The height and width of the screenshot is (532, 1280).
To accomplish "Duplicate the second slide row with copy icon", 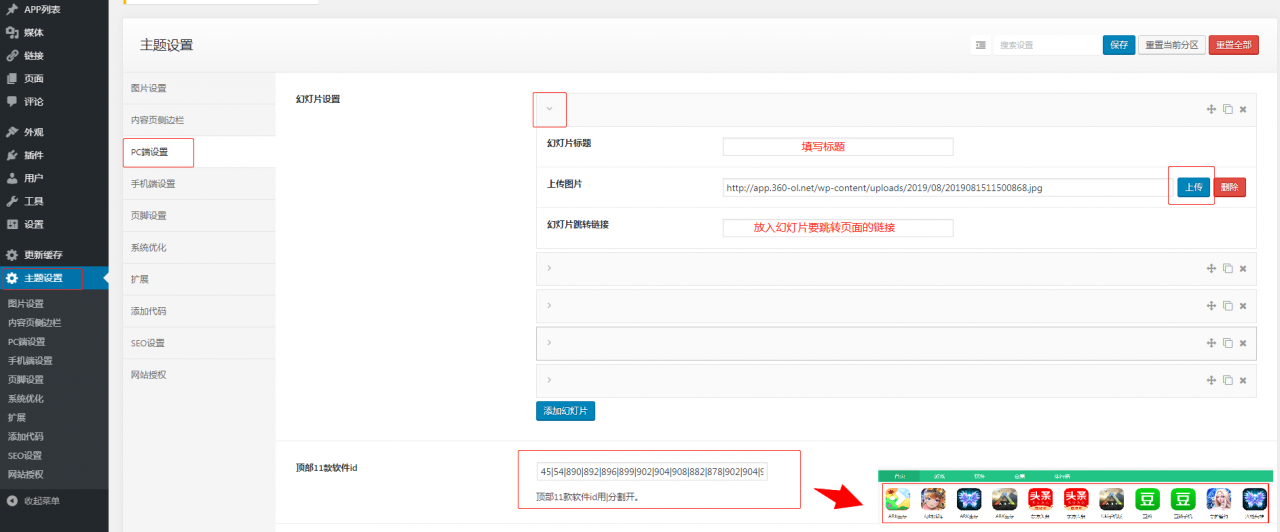I will [x=1227, y=268].
